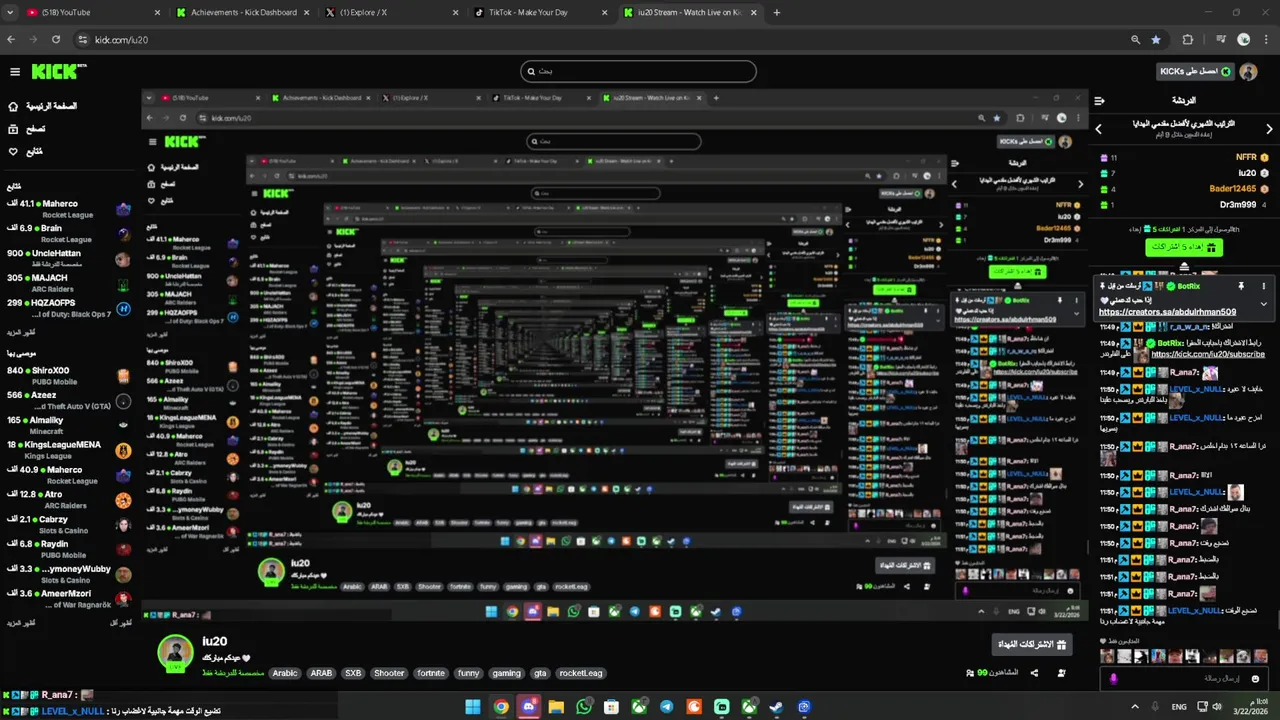Viewport: 1280px width, 720px height.
Task: Open new browser tab plus button
Action: tap(777, 12)
